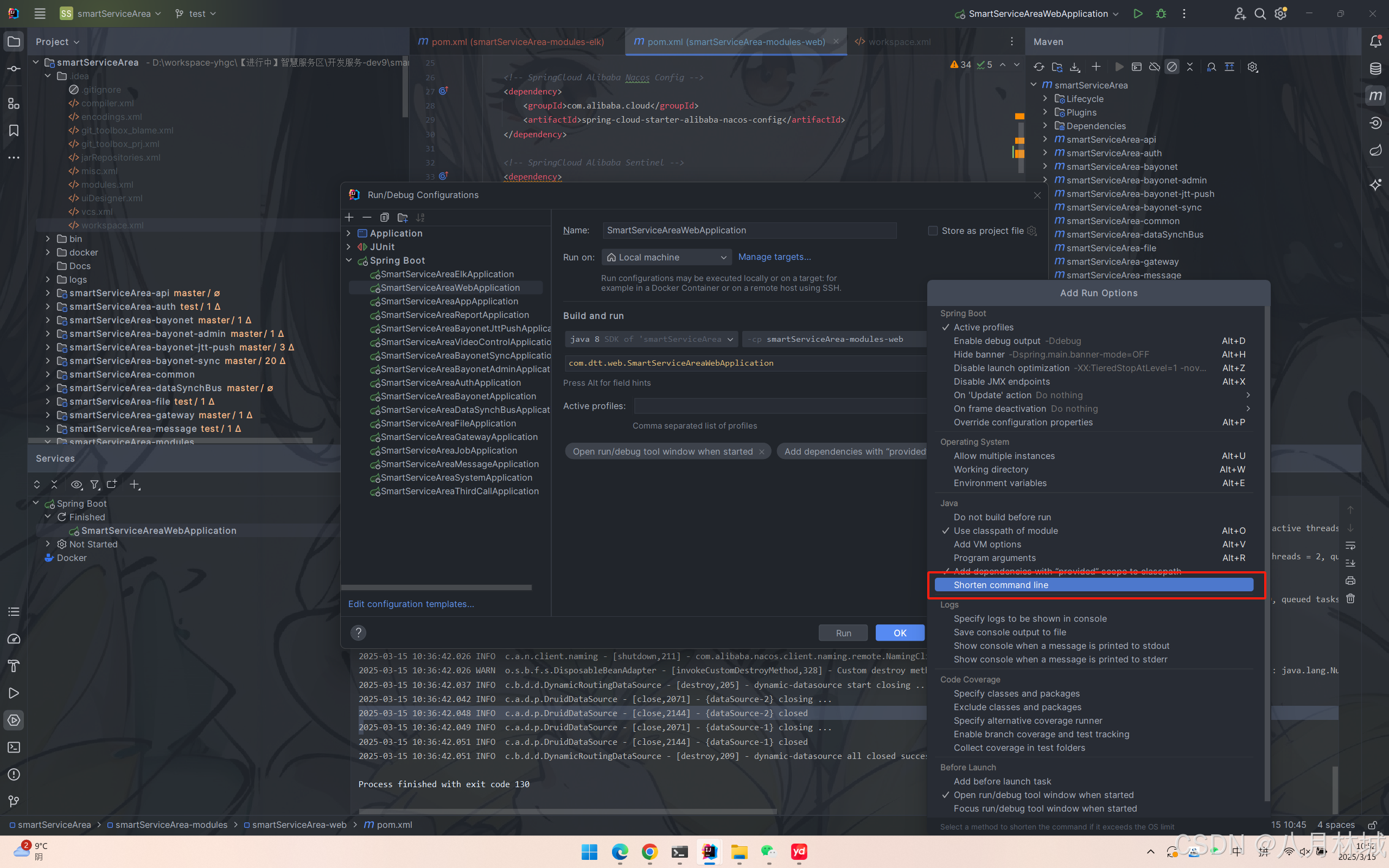Toggle Maven offline mode icon
This screenshot has height=868, width=1389.
(1154, 67)
